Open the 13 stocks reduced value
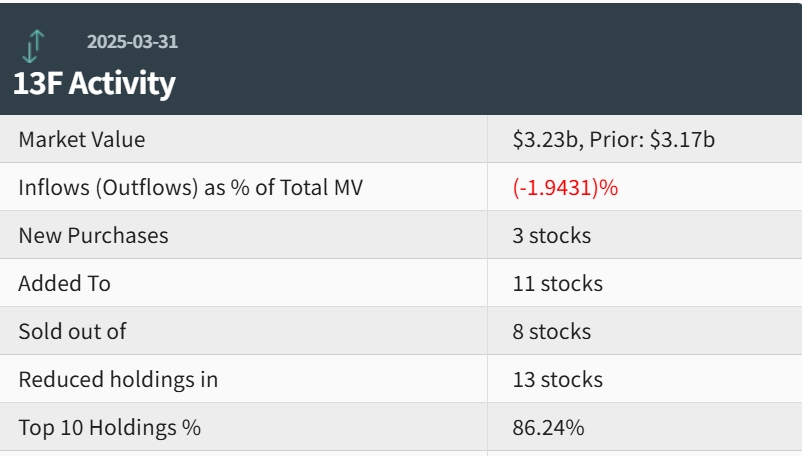 [x=558, y=380]
